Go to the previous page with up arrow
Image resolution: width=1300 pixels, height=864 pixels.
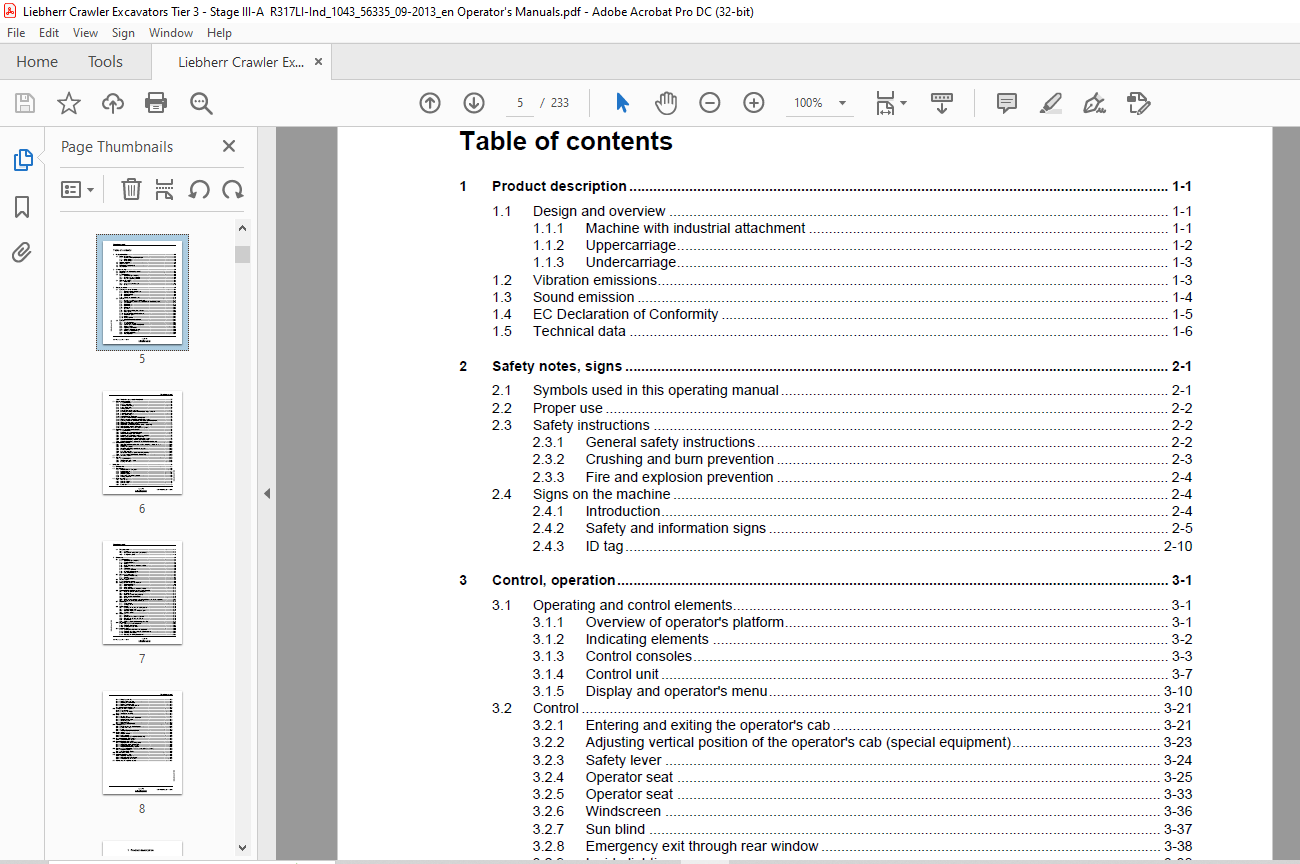click(x=430, y=103)
